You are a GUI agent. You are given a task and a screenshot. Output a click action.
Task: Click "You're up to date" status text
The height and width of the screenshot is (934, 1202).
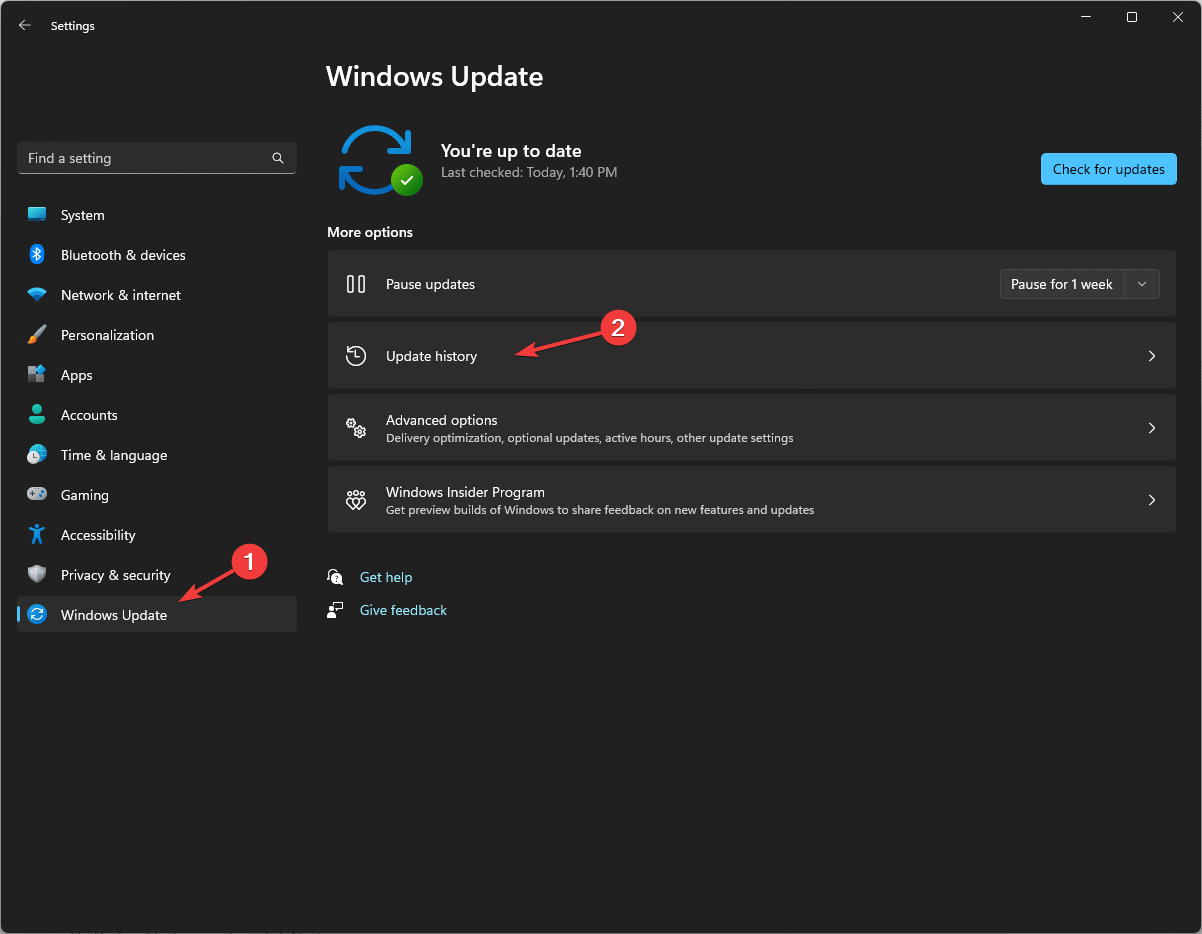pos(511,151)
